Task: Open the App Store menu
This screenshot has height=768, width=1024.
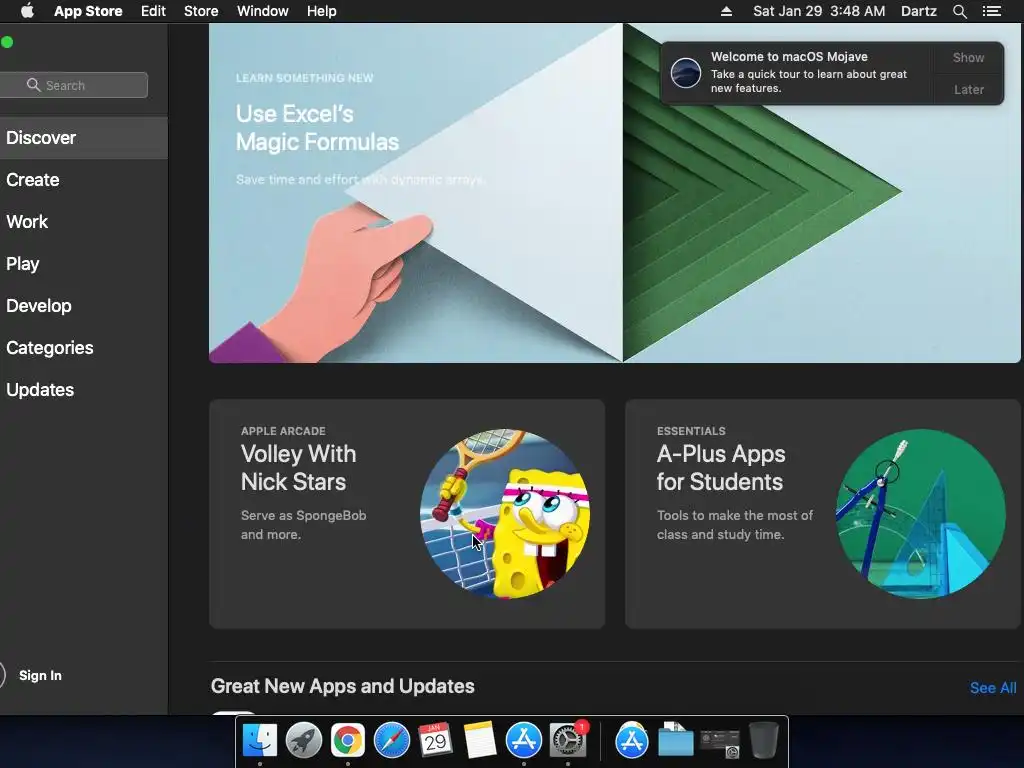Action: pos(88,11)
